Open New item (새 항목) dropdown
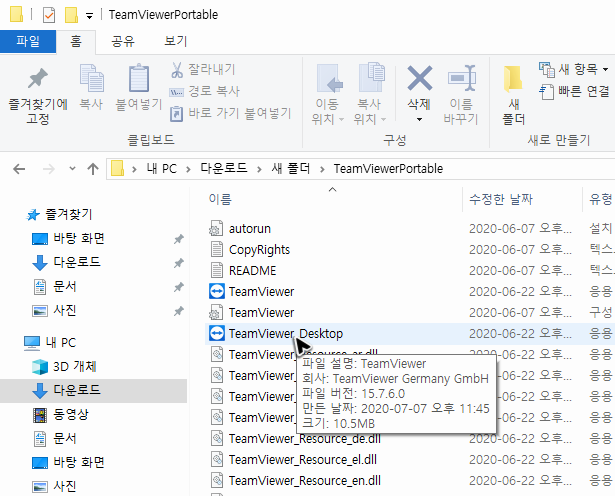 tap(574, 69)
